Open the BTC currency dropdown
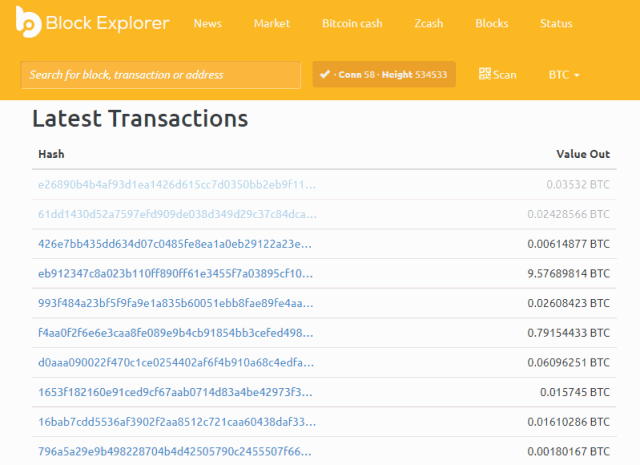Screen dimensions: 640x465 point(564,75)
